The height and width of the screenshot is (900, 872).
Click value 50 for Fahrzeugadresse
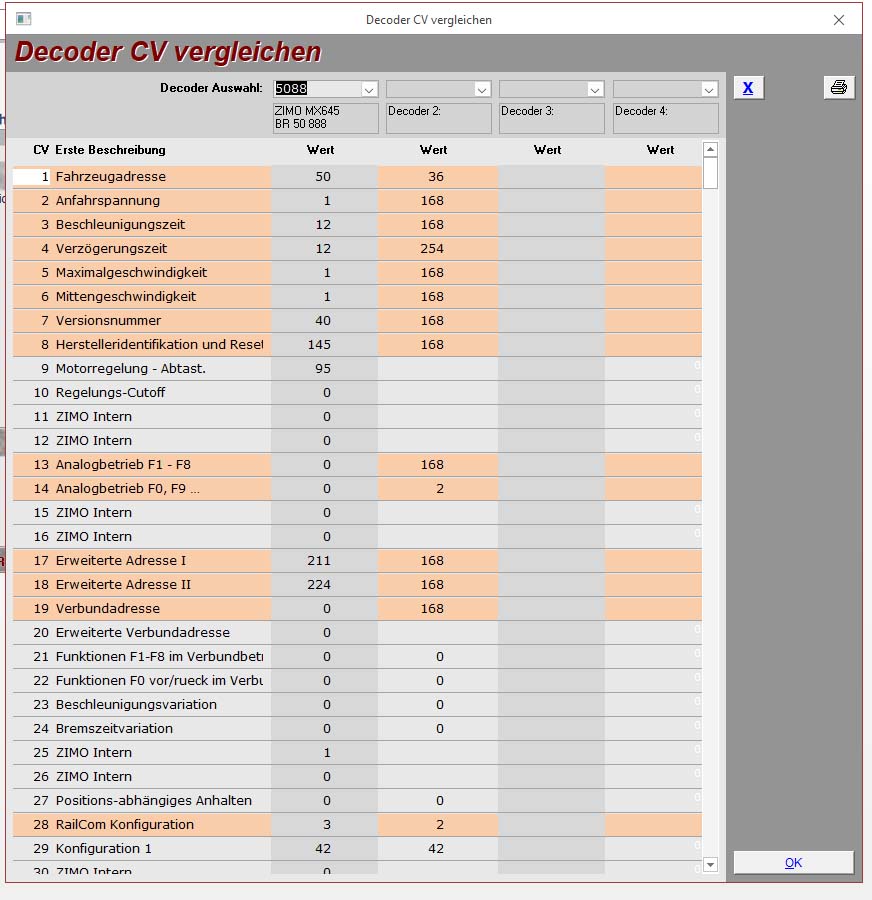[x=323, y=177]
